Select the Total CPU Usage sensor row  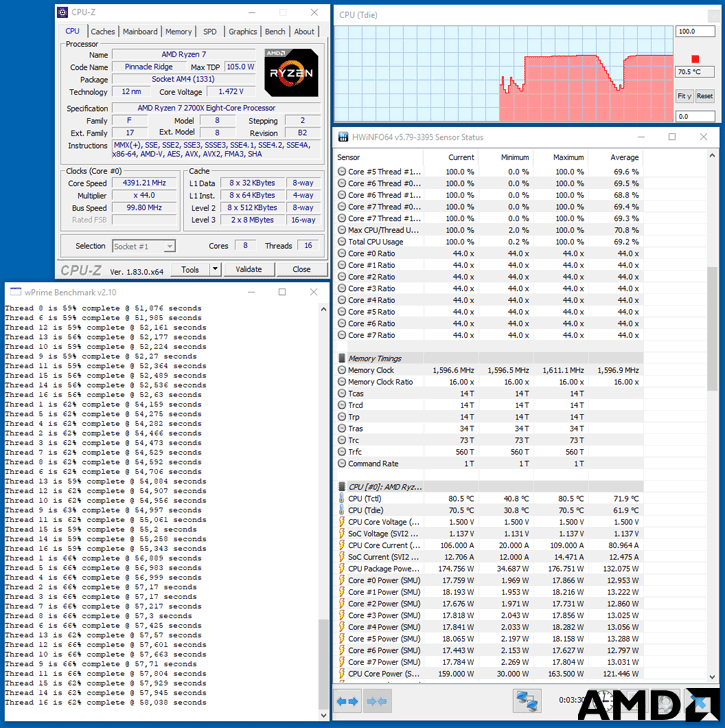click(488, 241)
